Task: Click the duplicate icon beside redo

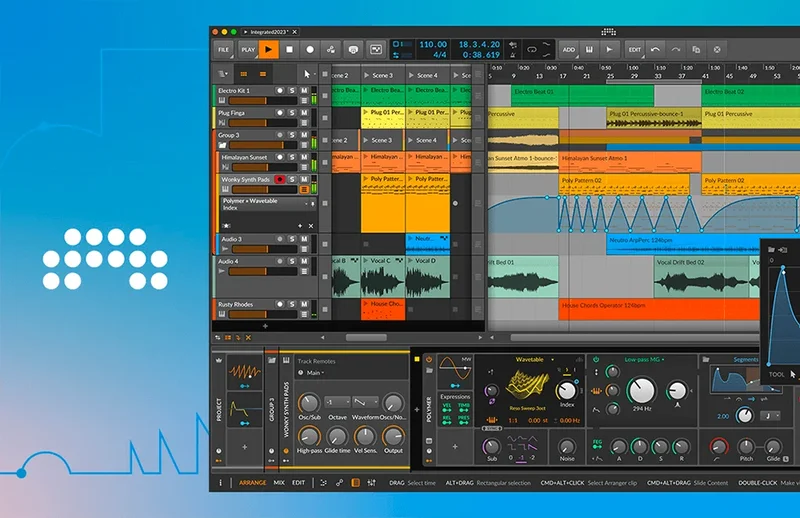Action: coord(696,50)
